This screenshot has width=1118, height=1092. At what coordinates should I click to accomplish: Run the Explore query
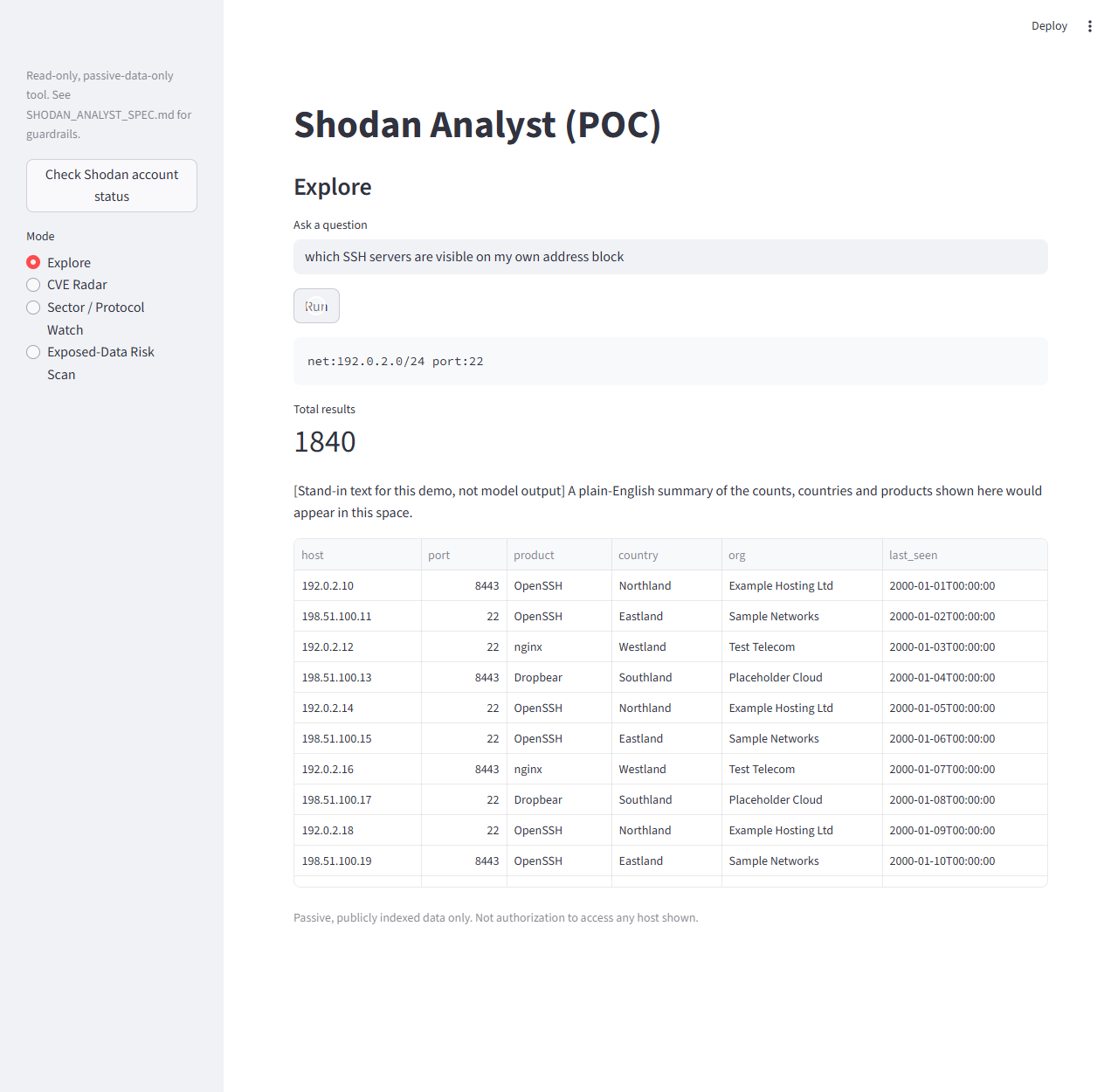[x=316, y=306]
